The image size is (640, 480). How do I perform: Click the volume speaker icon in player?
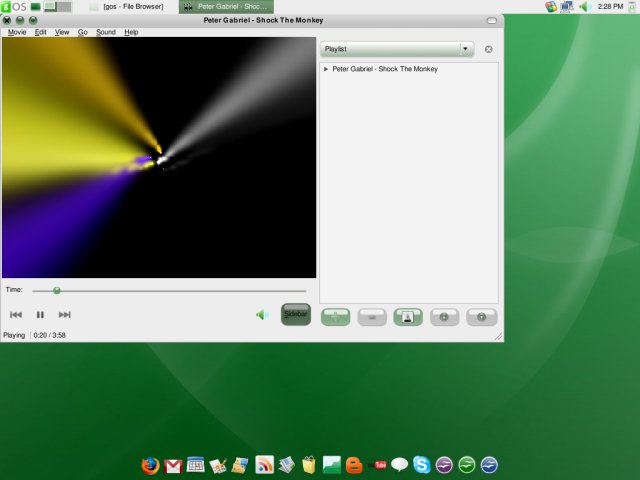point(262,315)
